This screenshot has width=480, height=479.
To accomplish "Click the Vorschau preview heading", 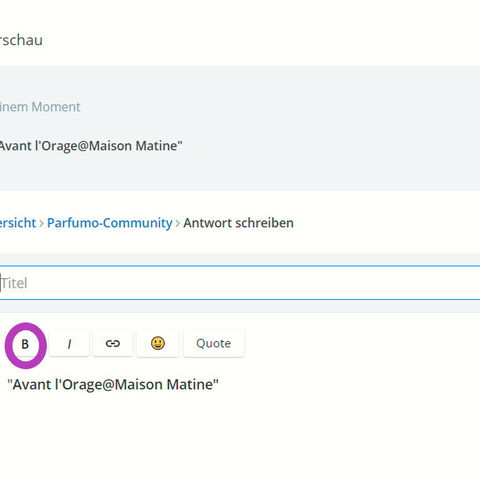I will click(x=21, y=40).
